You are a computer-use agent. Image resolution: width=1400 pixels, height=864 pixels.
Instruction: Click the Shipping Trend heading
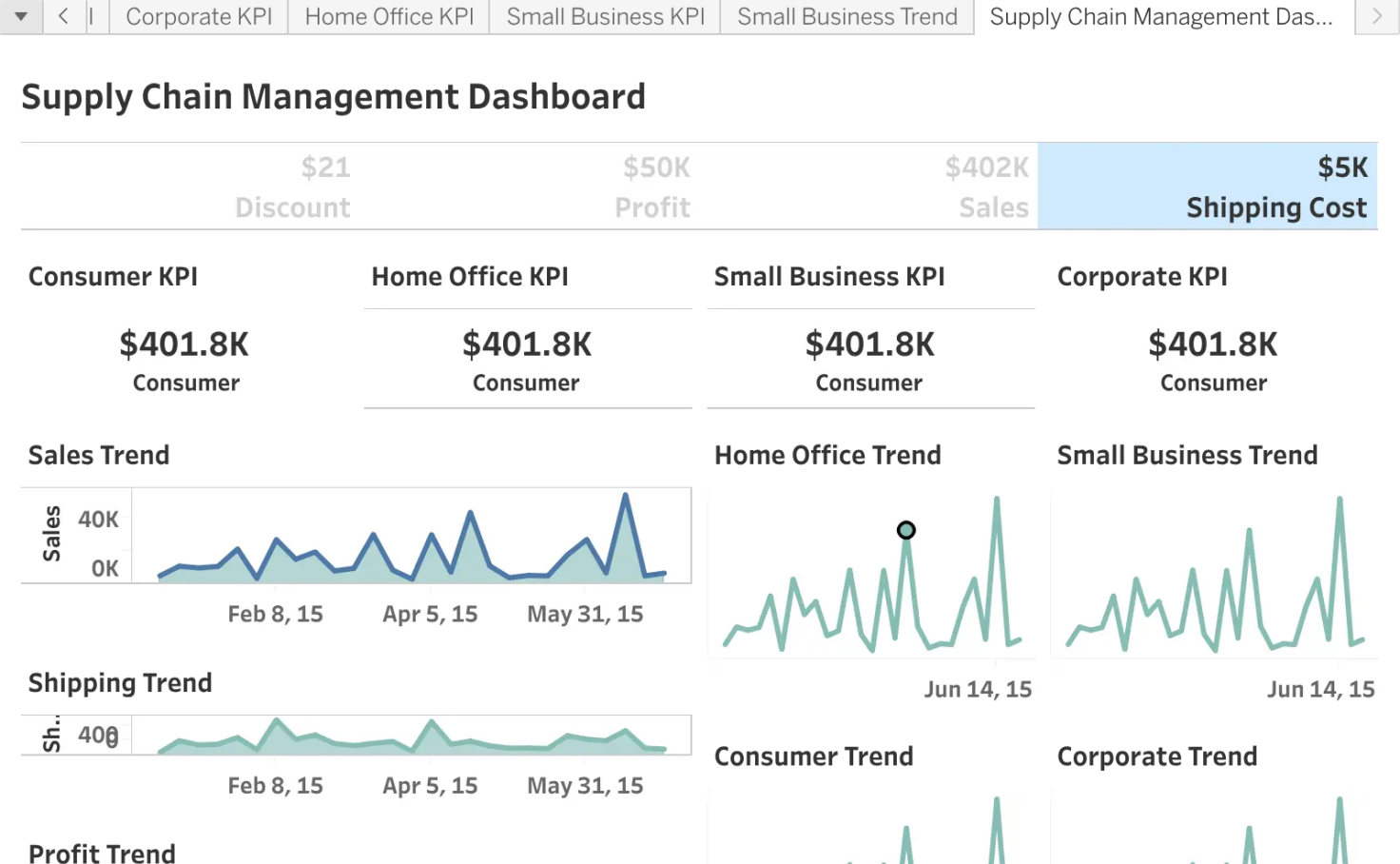coord(120,683)
